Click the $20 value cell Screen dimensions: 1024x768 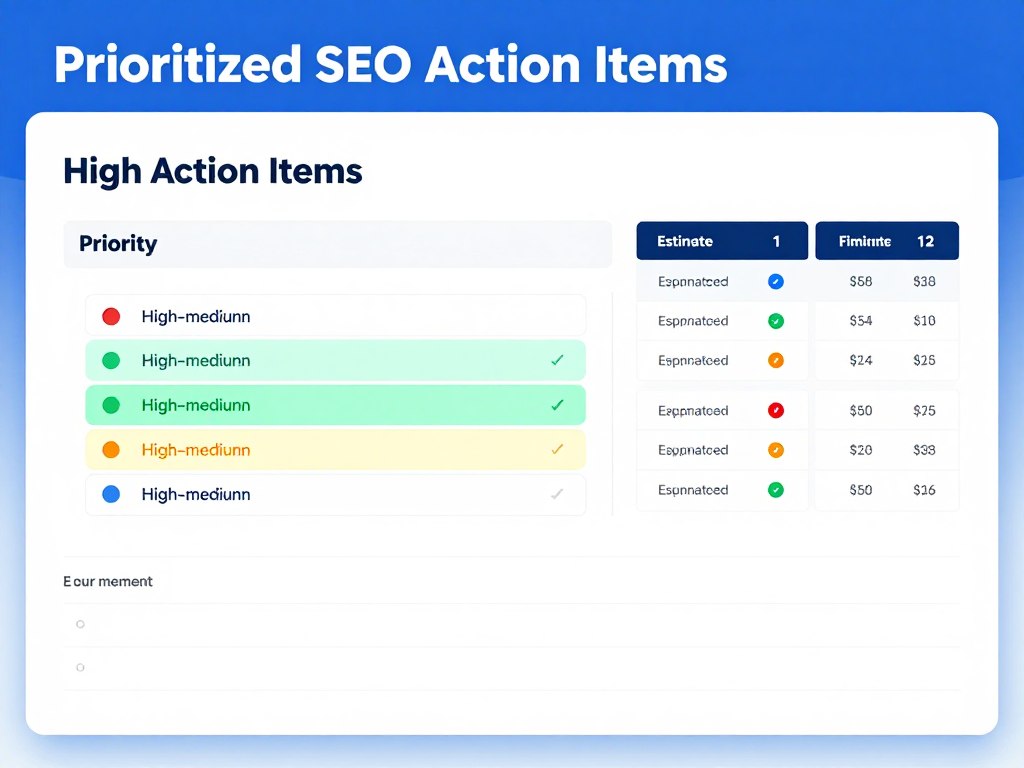[x=861, y=450]
